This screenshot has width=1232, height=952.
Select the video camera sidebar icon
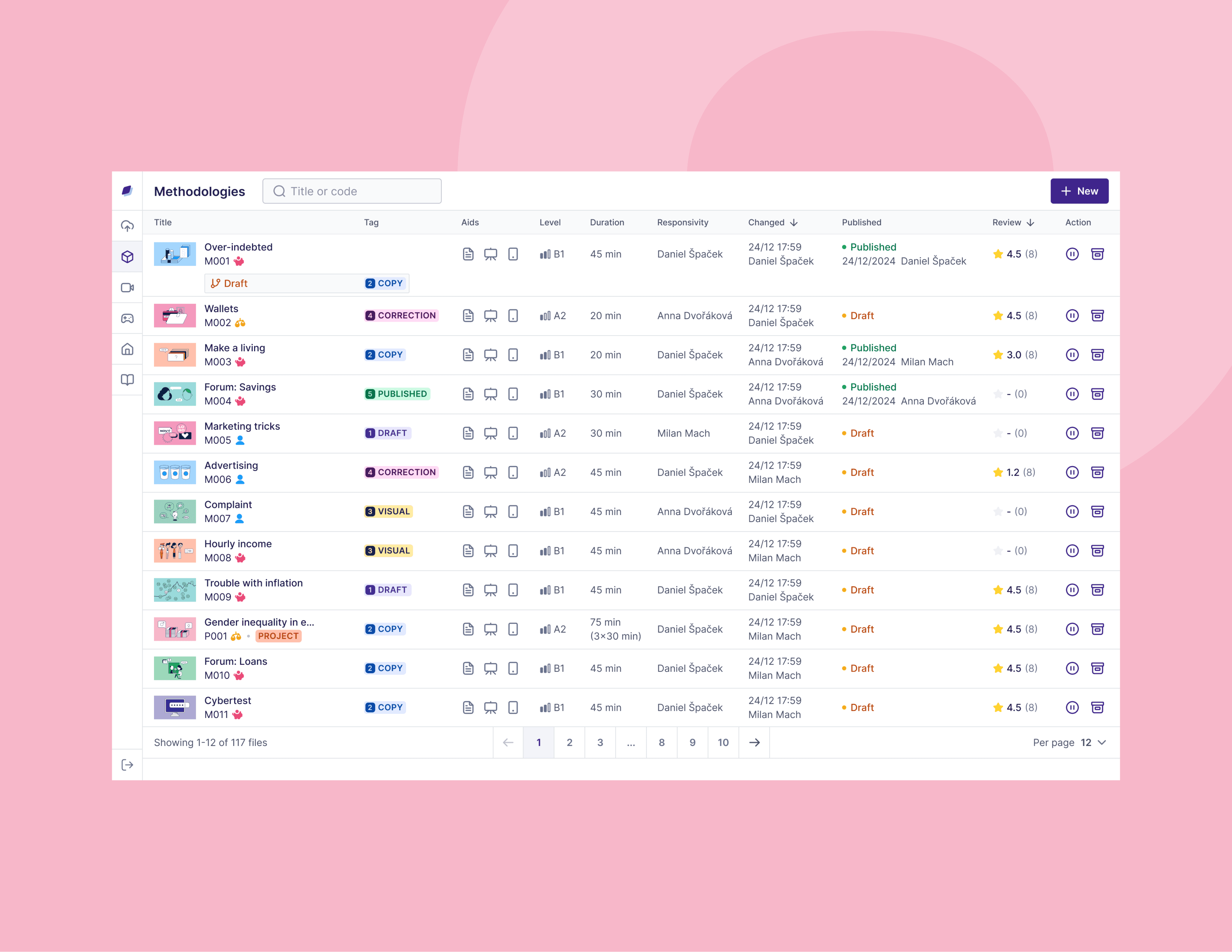[128, 288]
